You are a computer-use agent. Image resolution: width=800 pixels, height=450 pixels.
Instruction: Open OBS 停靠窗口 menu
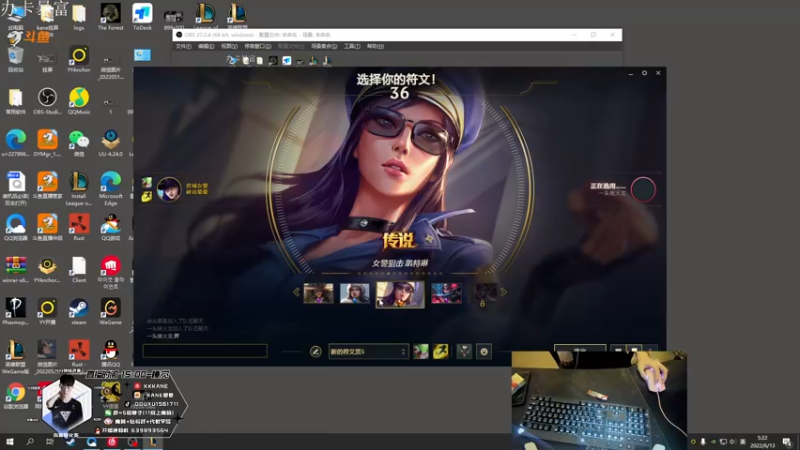point(258,46)
